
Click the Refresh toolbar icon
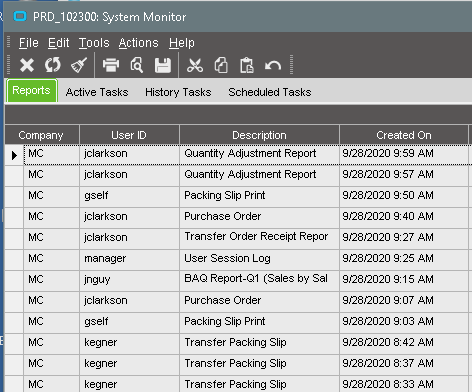coord(53,65)
